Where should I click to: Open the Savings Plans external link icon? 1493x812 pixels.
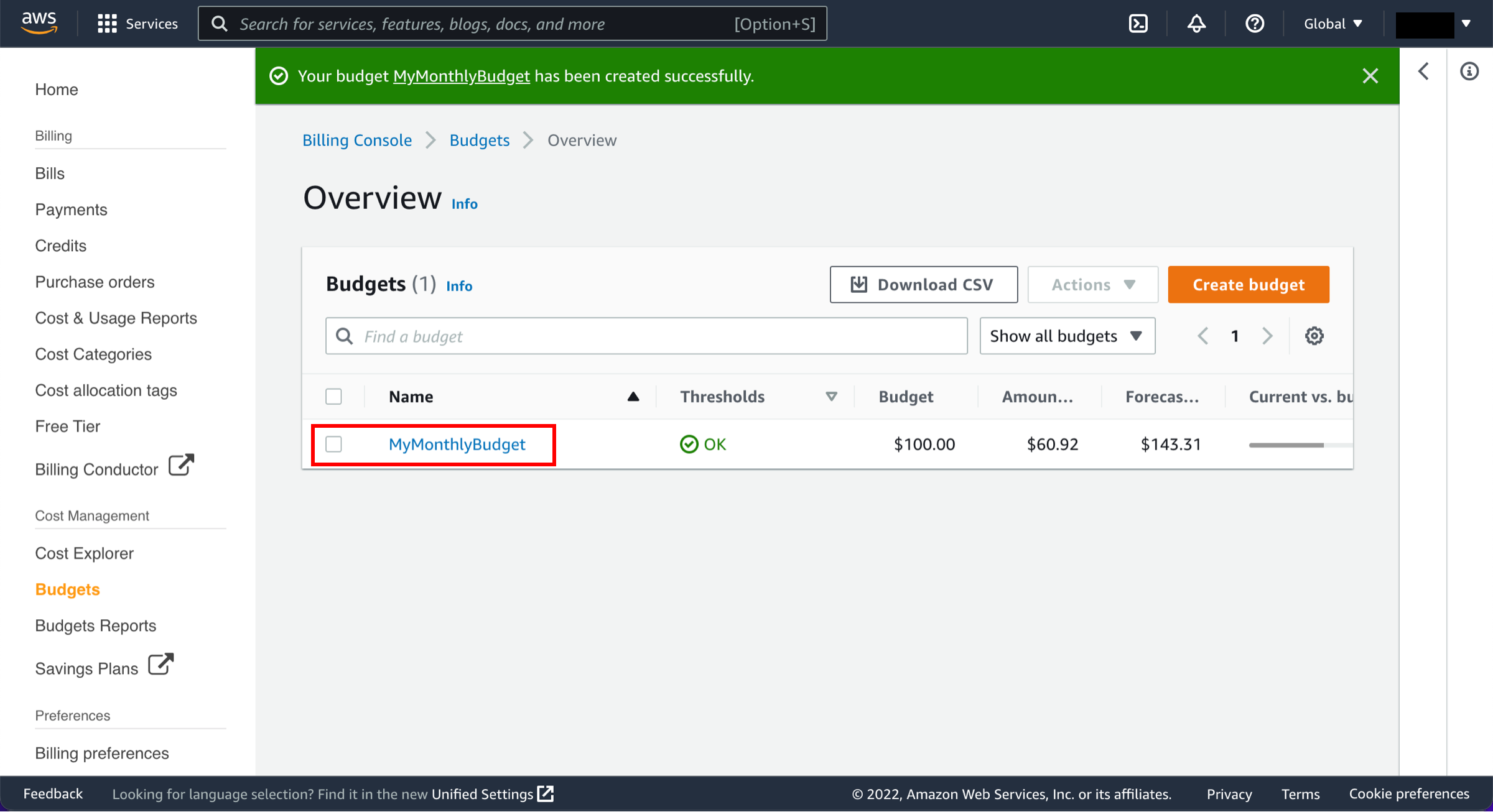[x=160, y=664]
